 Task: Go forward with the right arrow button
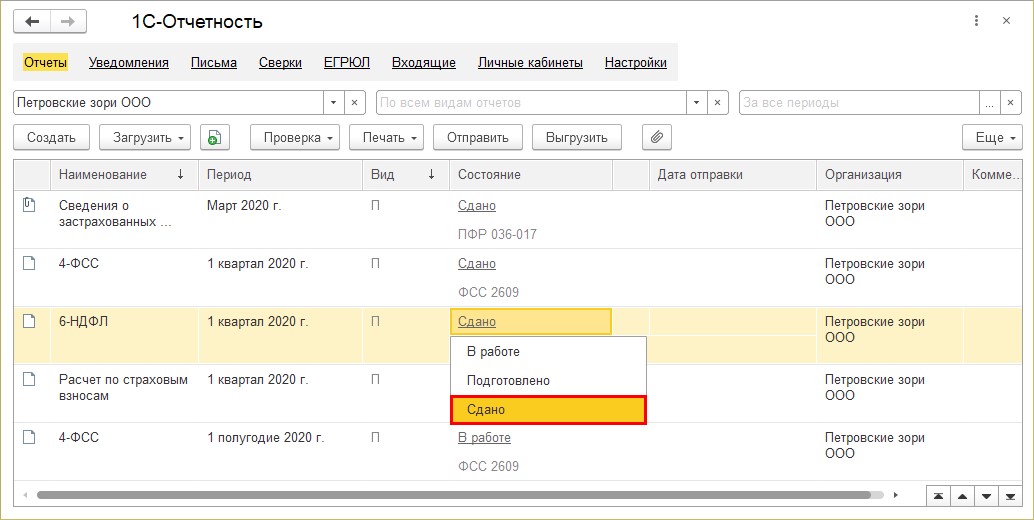pyautogui.click(x=68, y=22)
